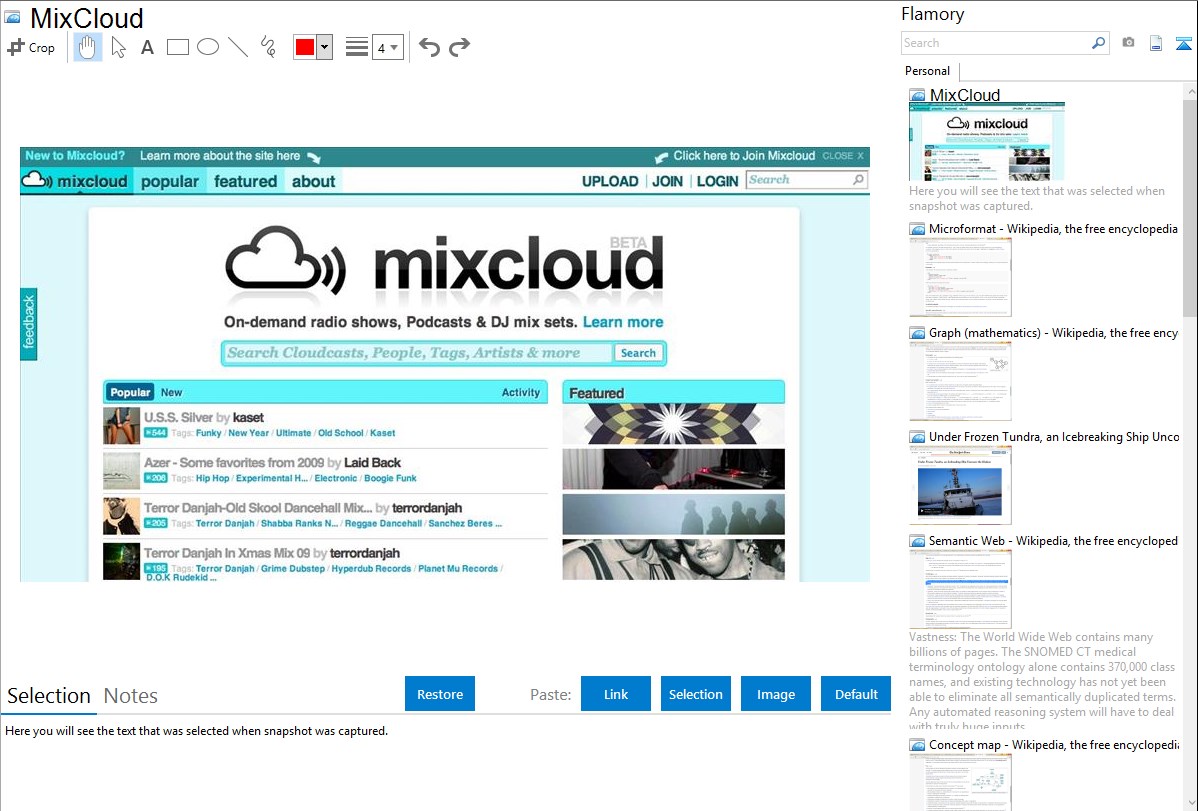1198x811 pixels.
Task: Select the straight line tool
Action: coord(238,47)
